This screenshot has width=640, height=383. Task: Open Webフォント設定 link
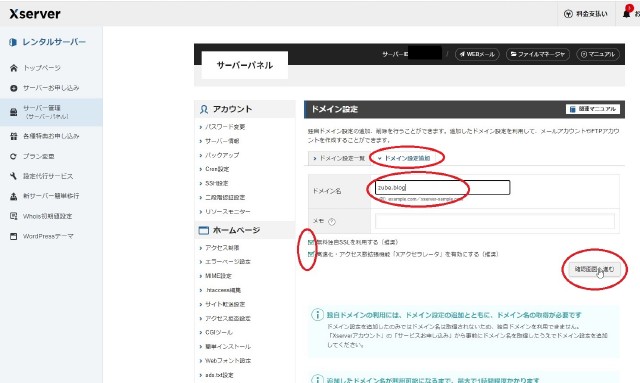click(228, 361)
